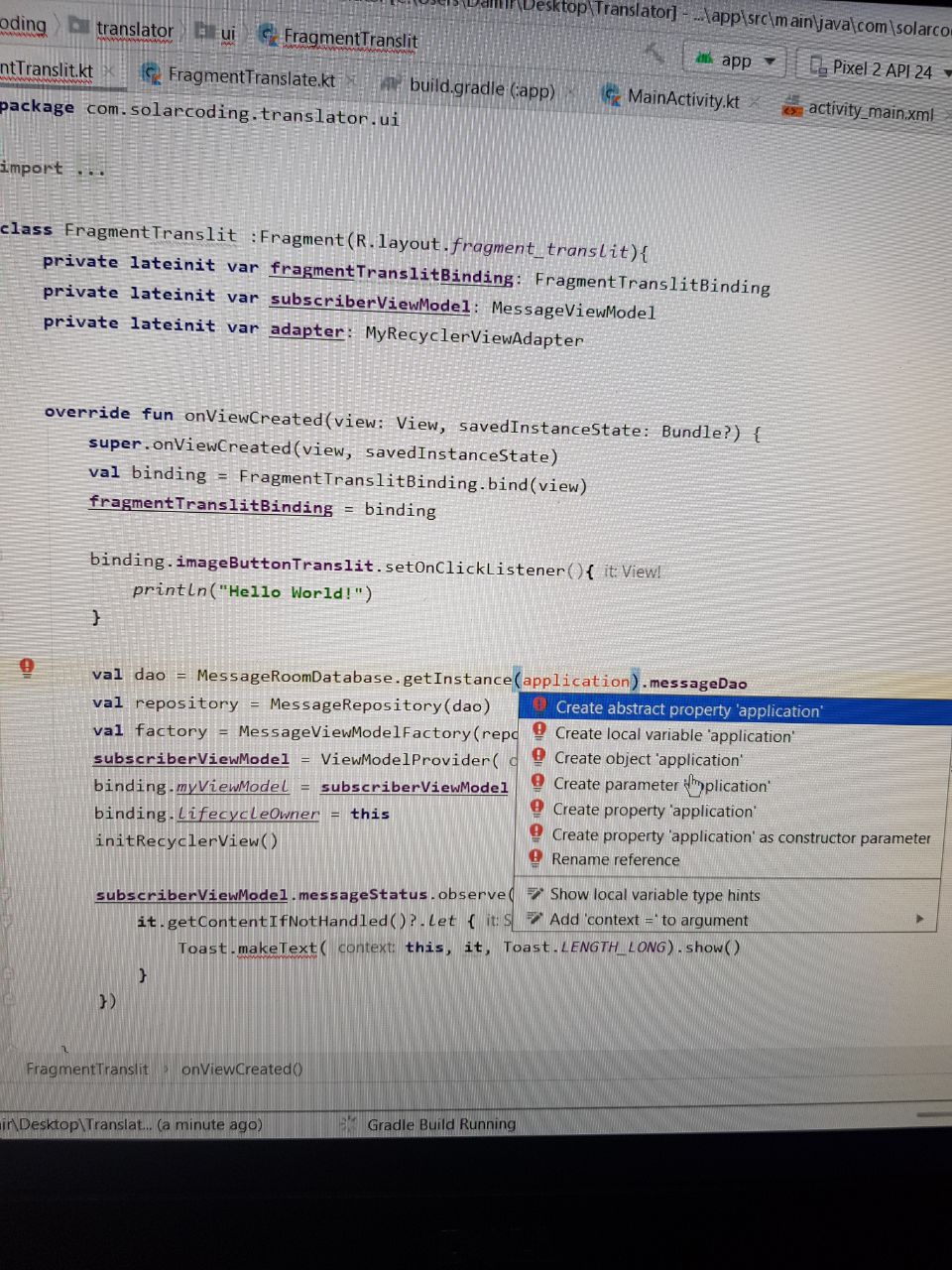The image size is (952, 1270).
Task: Click 'binding.myViewModel' assignment
Action: [301, 787]
